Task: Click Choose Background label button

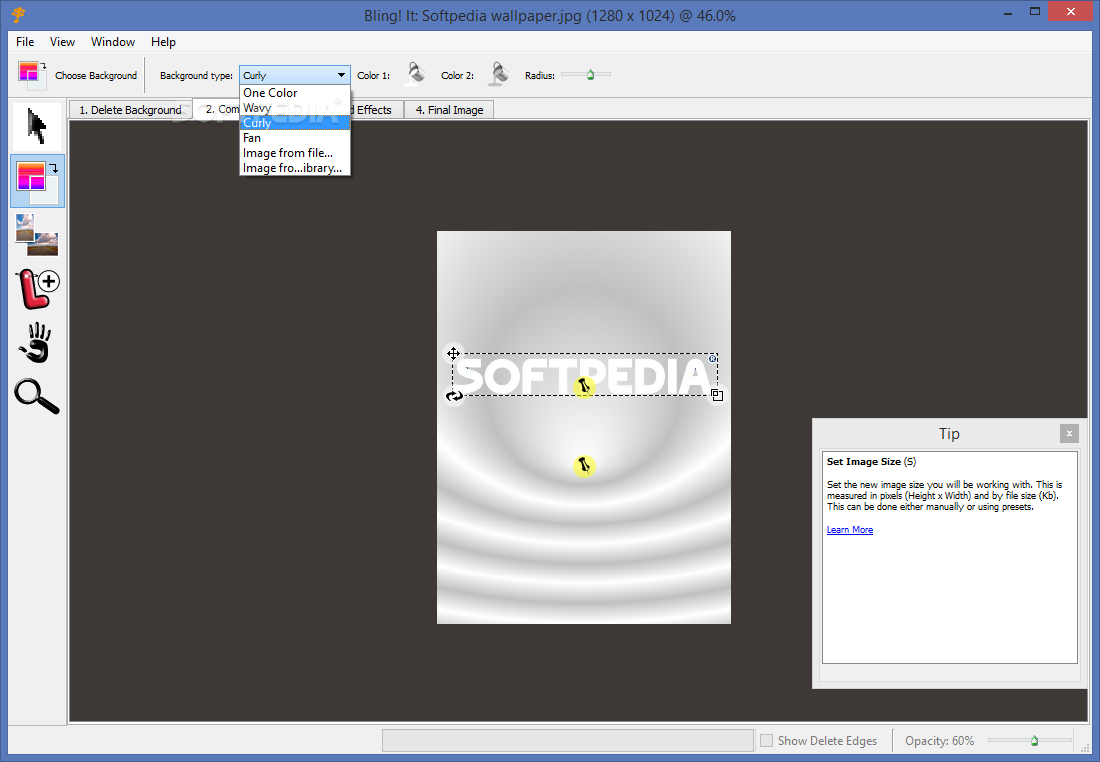Action: point(96,75)
